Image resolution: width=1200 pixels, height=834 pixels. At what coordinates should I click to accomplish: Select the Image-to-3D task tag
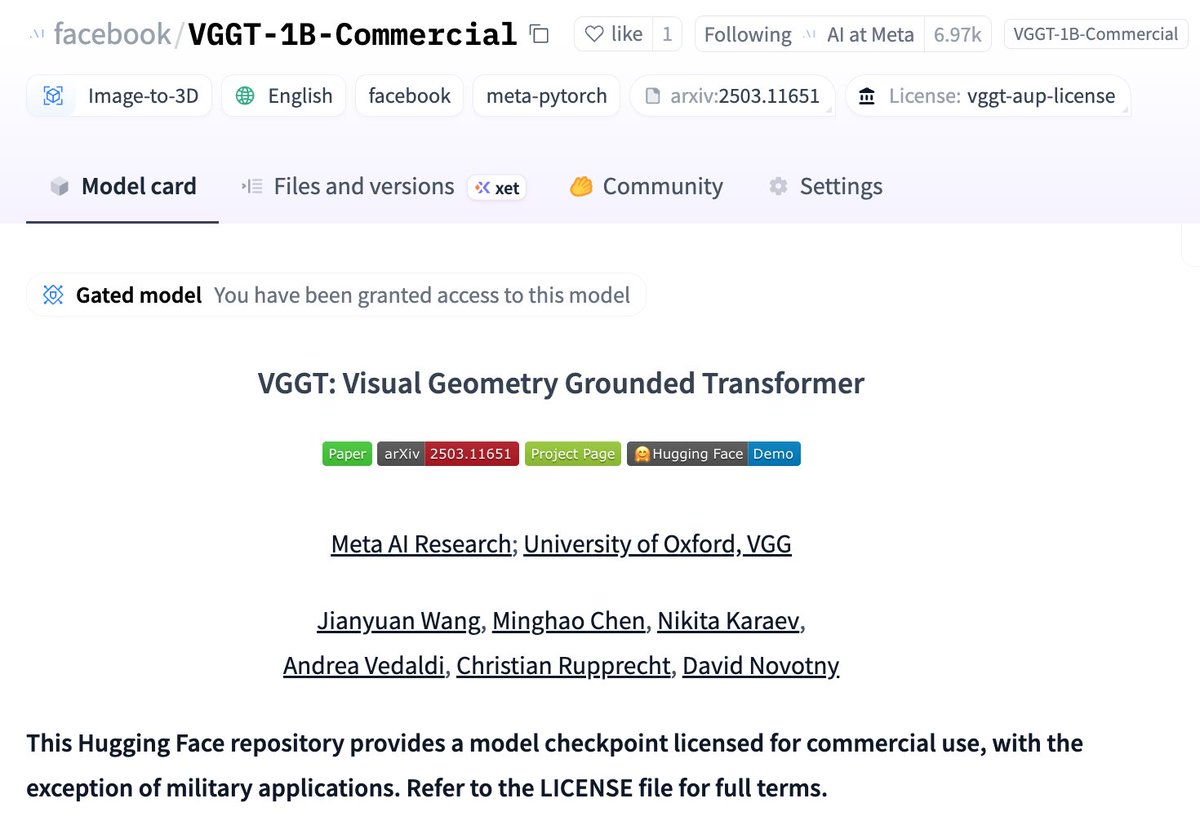coord(119,96)
